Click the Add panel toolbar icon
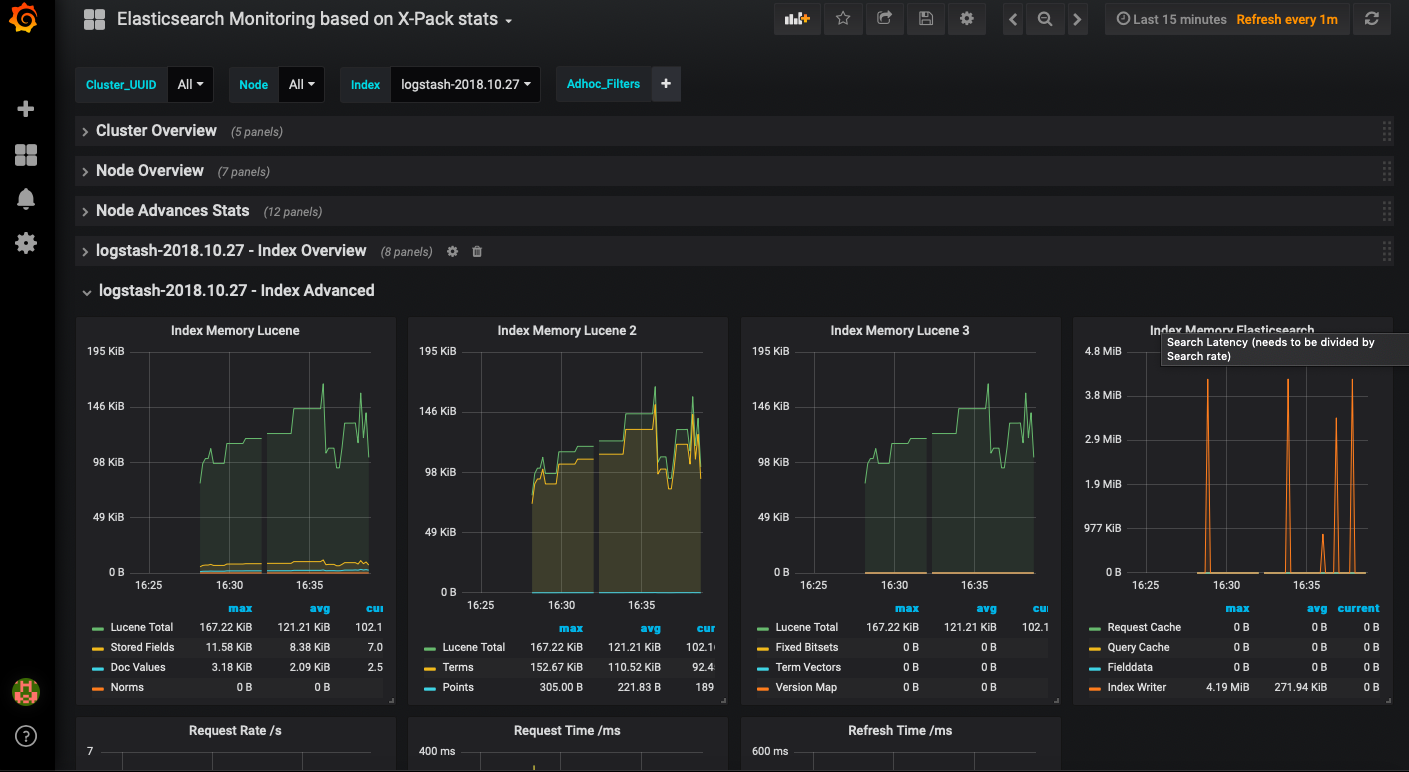The width and height of the screenshot is (1409, 772). [797, 19]
